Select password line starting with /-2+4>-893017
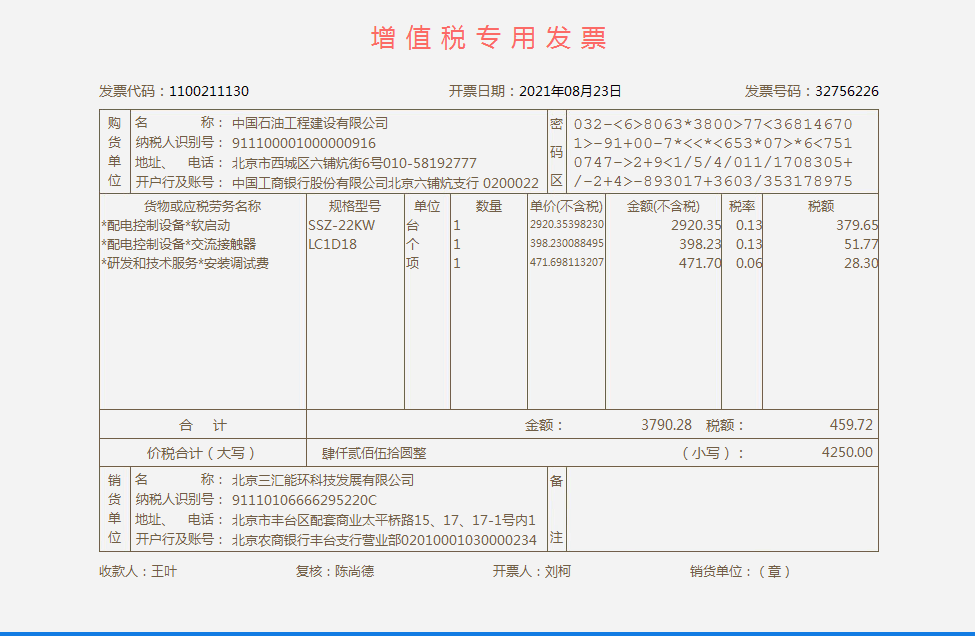This screenshot has height=636, width=975. pyautogui.click(x=713, y=182)
